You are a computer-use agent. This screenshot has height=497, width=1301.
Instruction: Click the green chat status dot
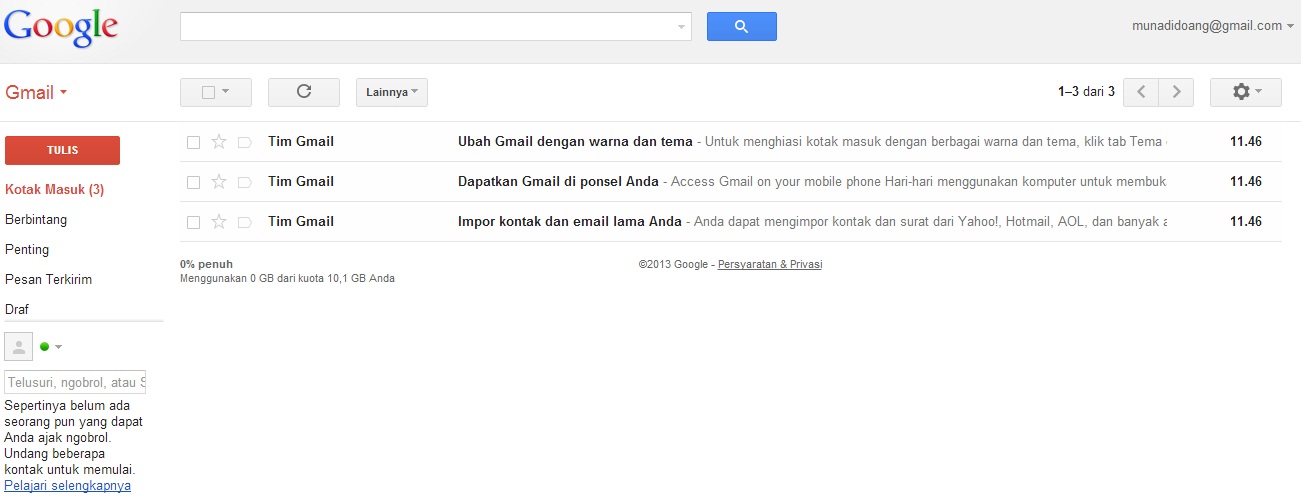(x=44, y=347)
